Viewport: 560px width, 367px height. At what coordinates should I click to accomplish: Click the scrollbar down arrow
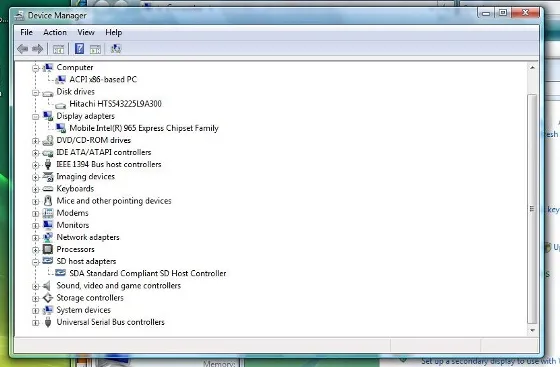[532, 330]
